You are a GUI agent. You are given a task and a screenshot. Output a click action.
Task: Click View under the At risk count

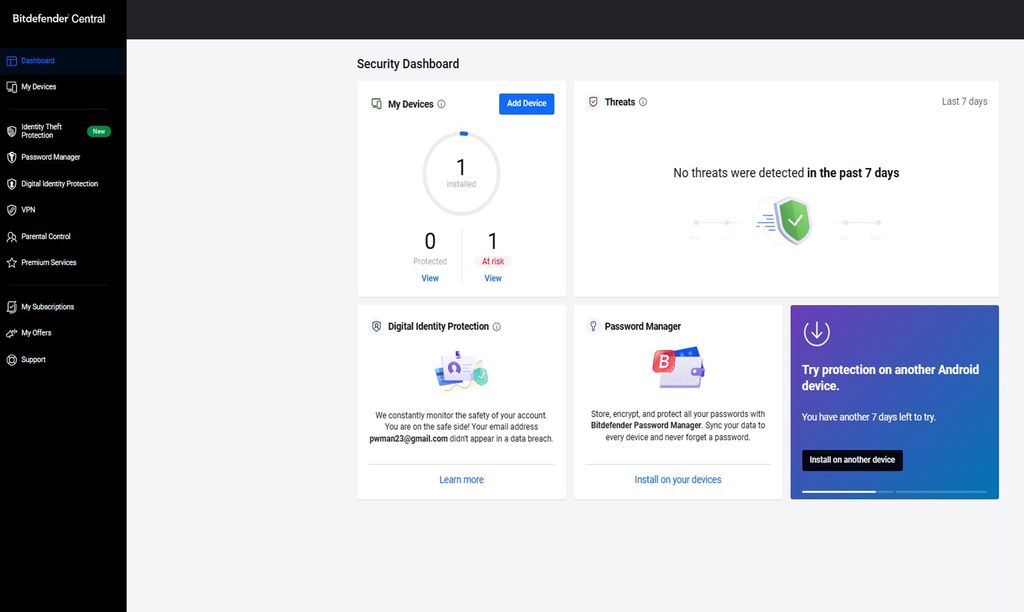pyautogui.click(x=492, y=278)
